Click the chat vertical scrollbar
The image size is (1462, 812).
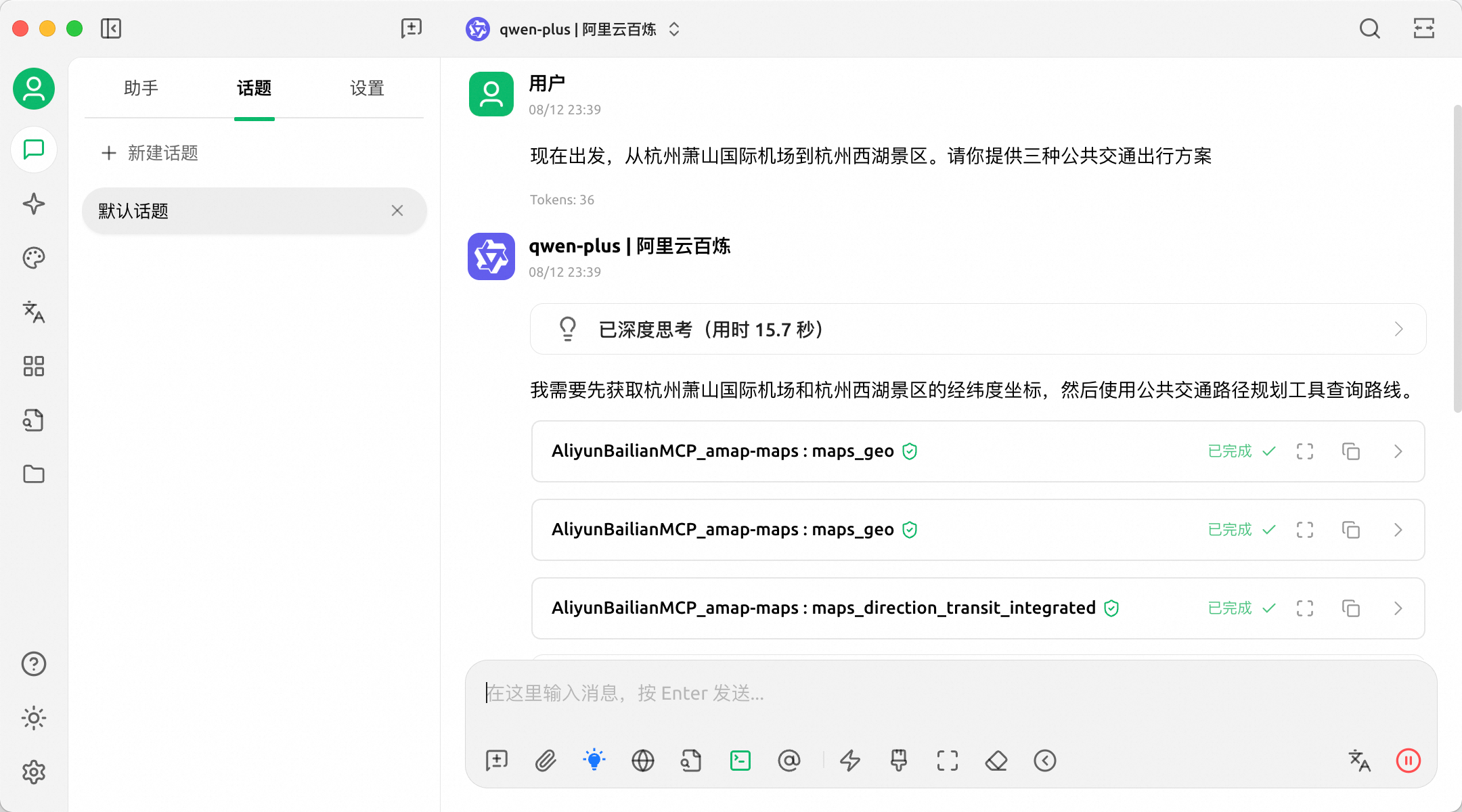(1457, 257)
